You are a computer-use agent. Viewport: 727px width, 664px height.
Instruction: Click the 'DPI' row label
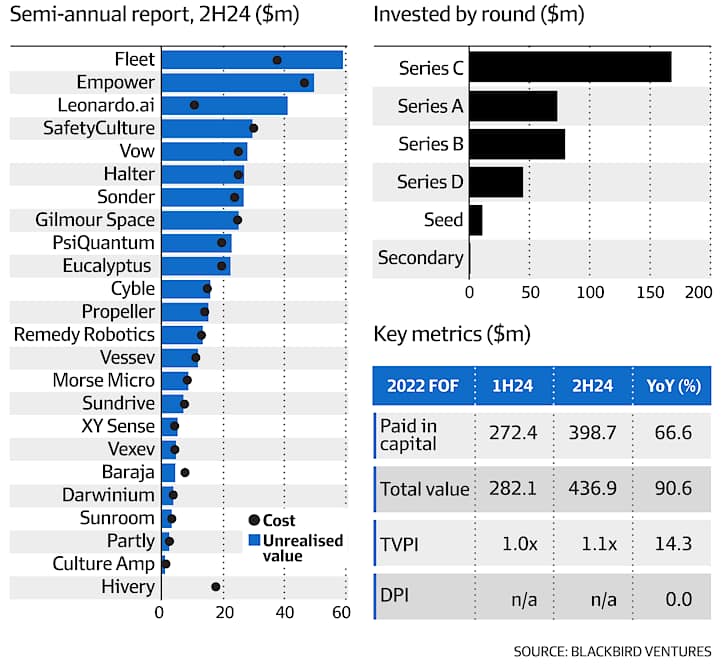click(x=395, y=595)
